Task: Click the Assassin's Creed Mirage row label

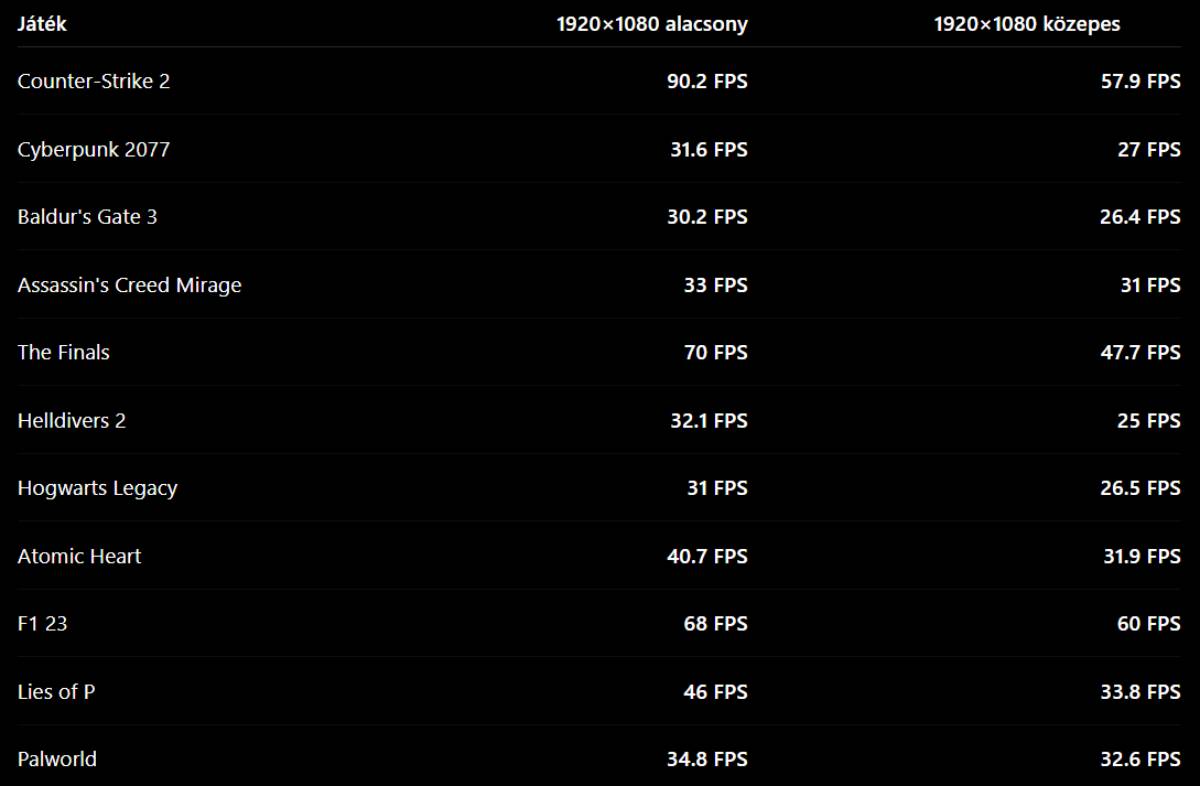Action: 130,285
